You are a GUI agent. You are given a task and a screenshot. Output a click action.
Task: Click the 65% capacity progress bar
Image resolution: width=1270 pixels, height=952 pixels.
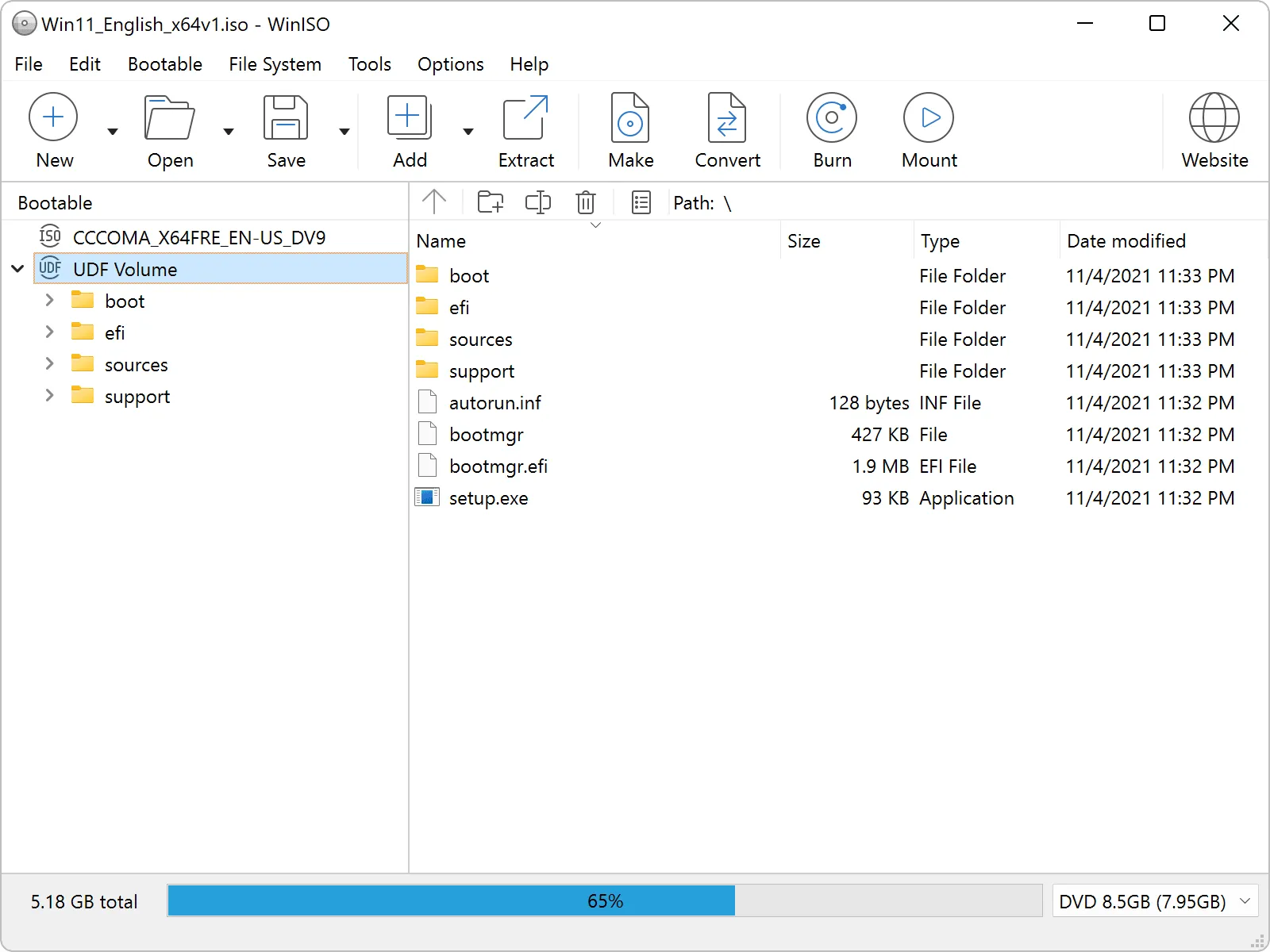tap(606, 900)
